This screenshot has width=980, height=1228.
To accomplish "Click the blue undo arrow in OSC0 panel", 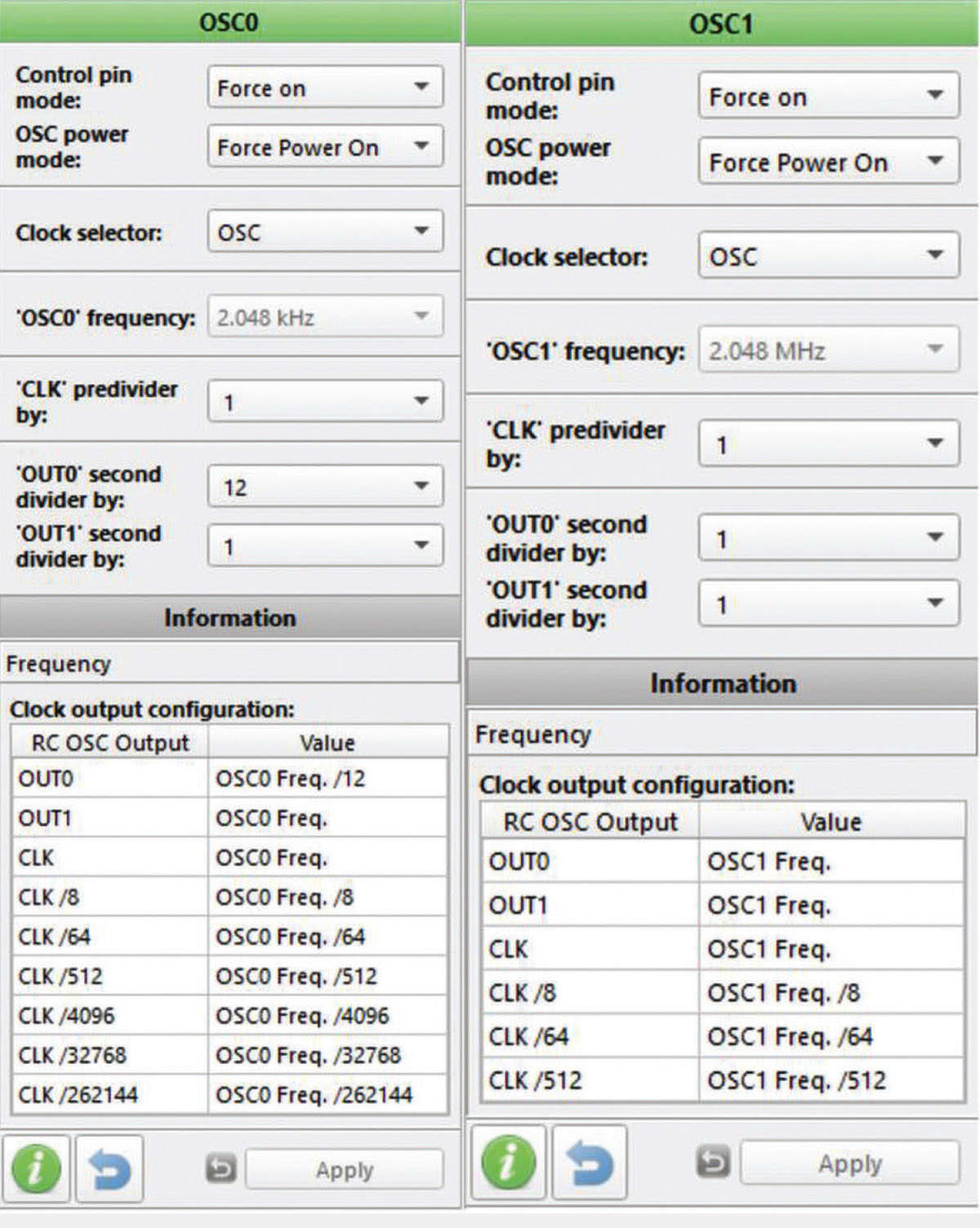I will (109, 1168).
